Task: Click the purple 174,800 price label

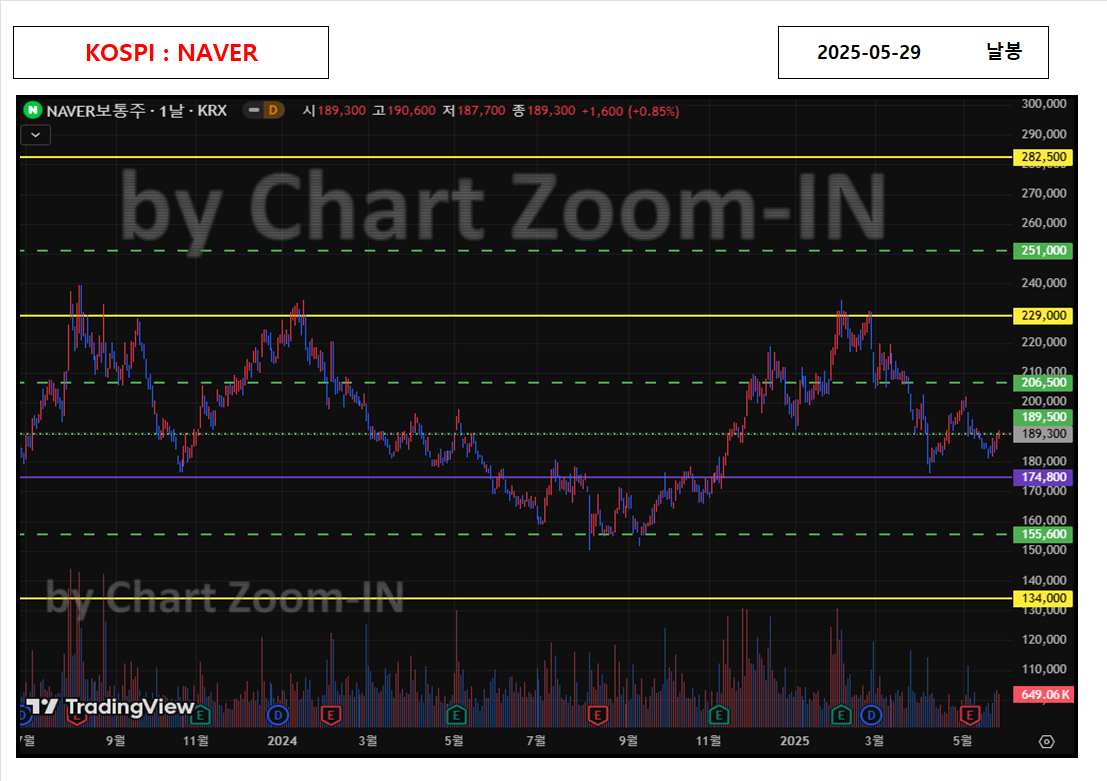Action: (x=1043, y=477)
